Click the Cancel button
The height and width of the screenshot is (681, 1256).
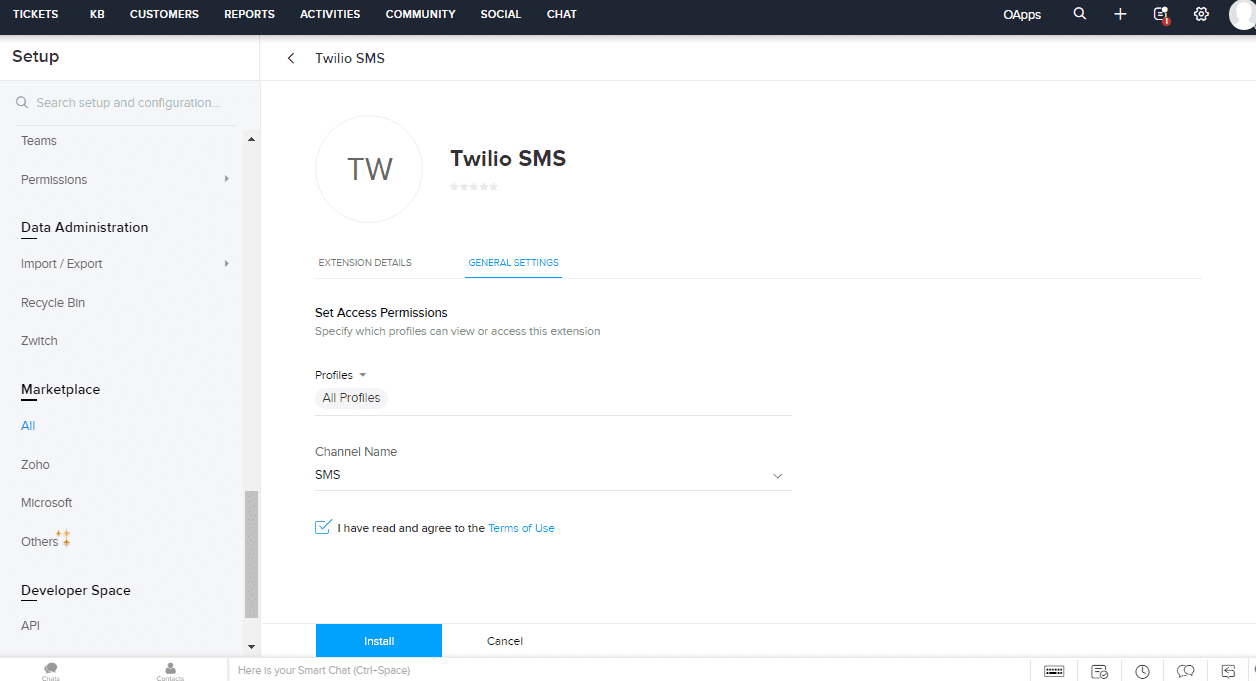coord(505,641)
